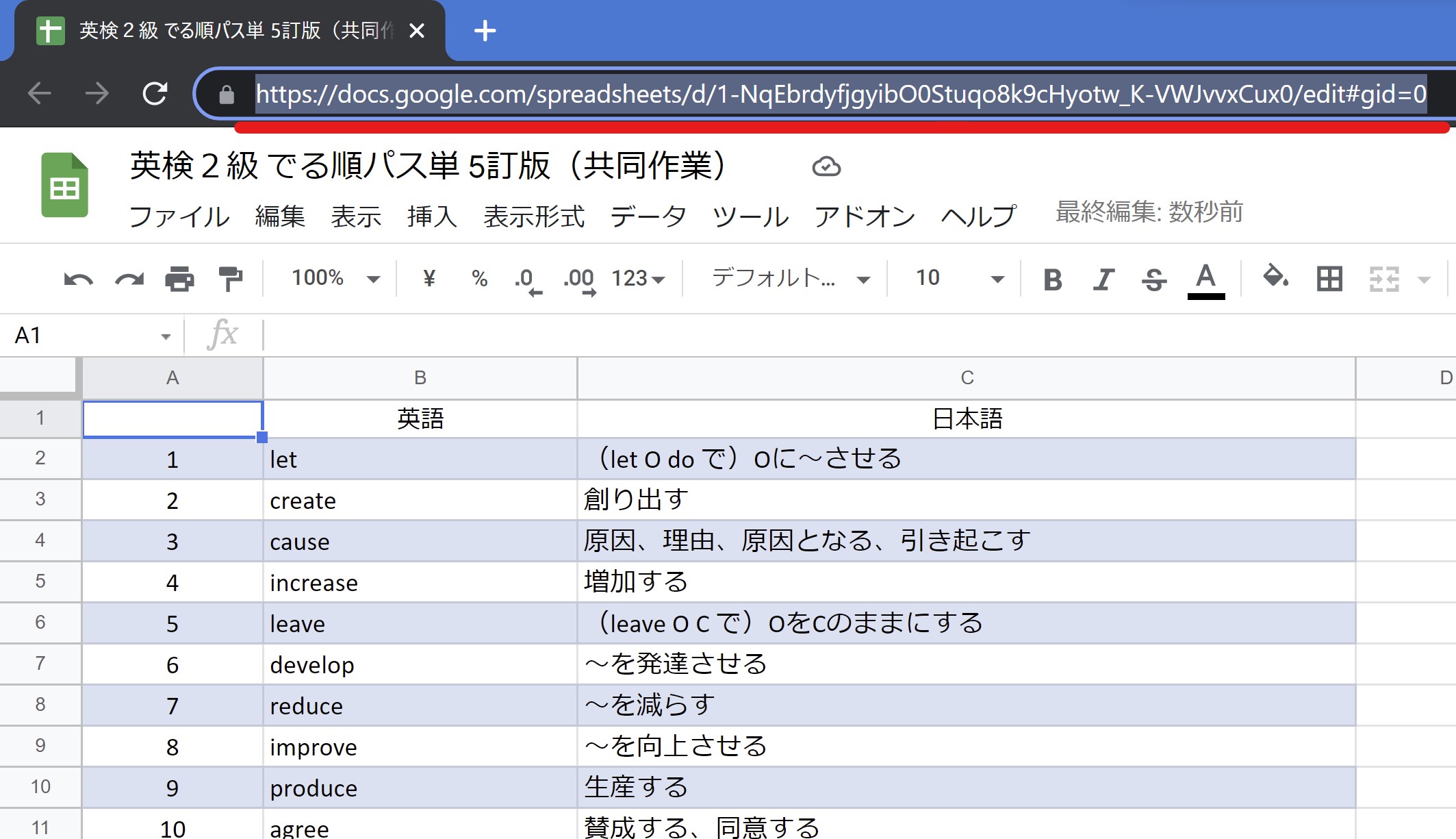This screenshot has height=839, width=1456.
Task: Toggle bold formatting
Action: point(1053,279)
